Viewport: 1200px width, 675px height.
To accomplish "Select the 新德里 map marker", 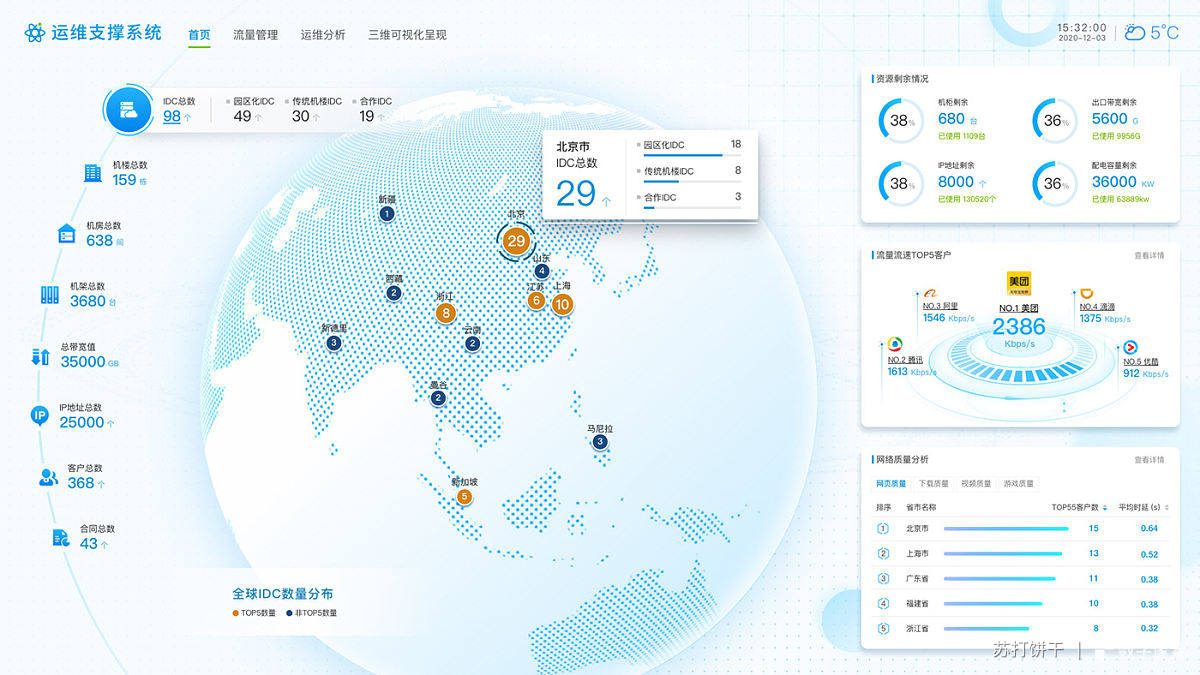I will [334, 342].
